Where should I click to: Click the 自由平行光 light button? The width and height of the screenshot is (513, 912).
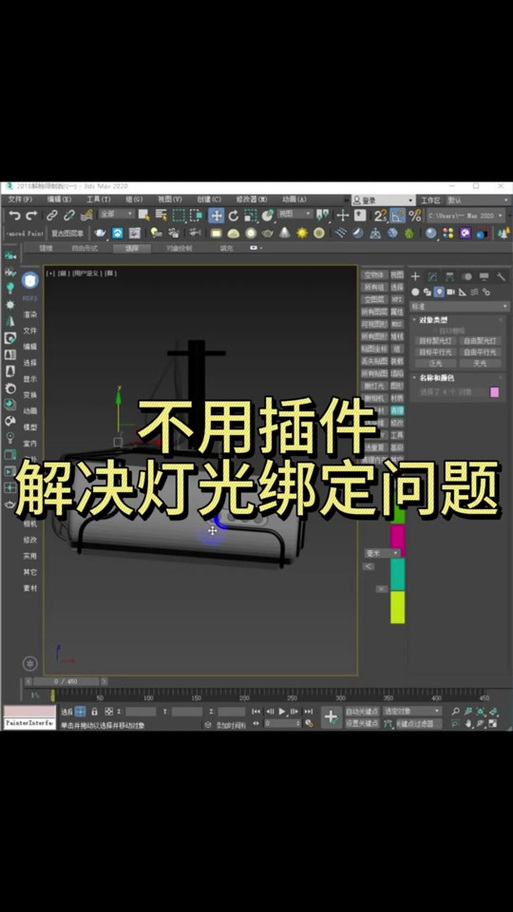(x=480, y=352)
